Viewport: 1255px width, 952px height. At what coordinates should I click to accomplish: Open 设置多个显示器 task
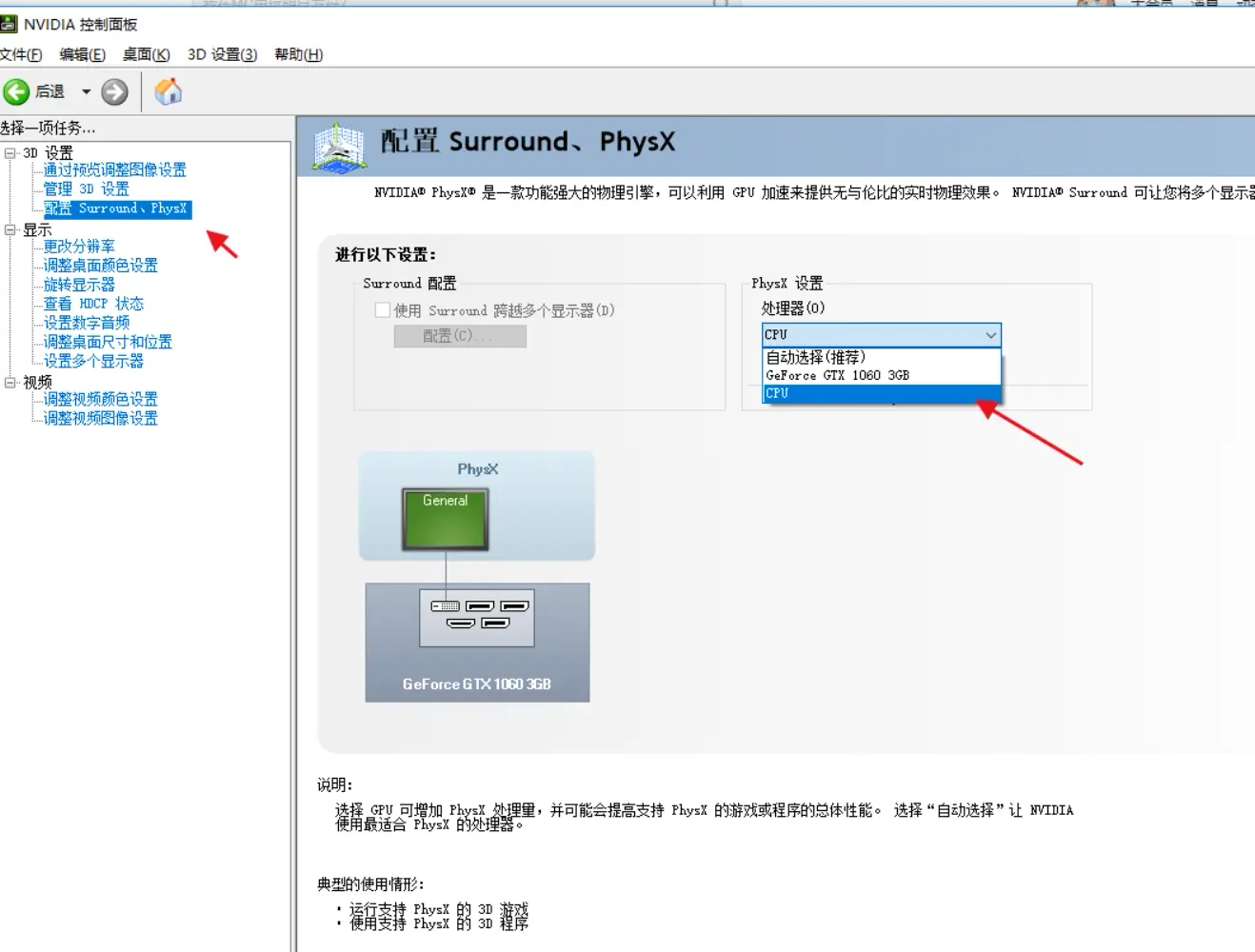tap(94, 361)
